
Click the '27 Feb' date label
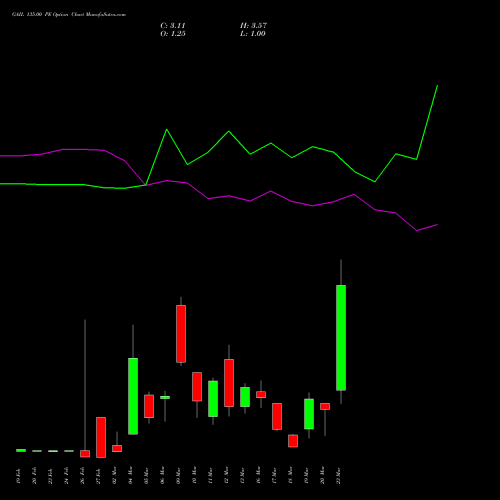click(x=98, y=476)
